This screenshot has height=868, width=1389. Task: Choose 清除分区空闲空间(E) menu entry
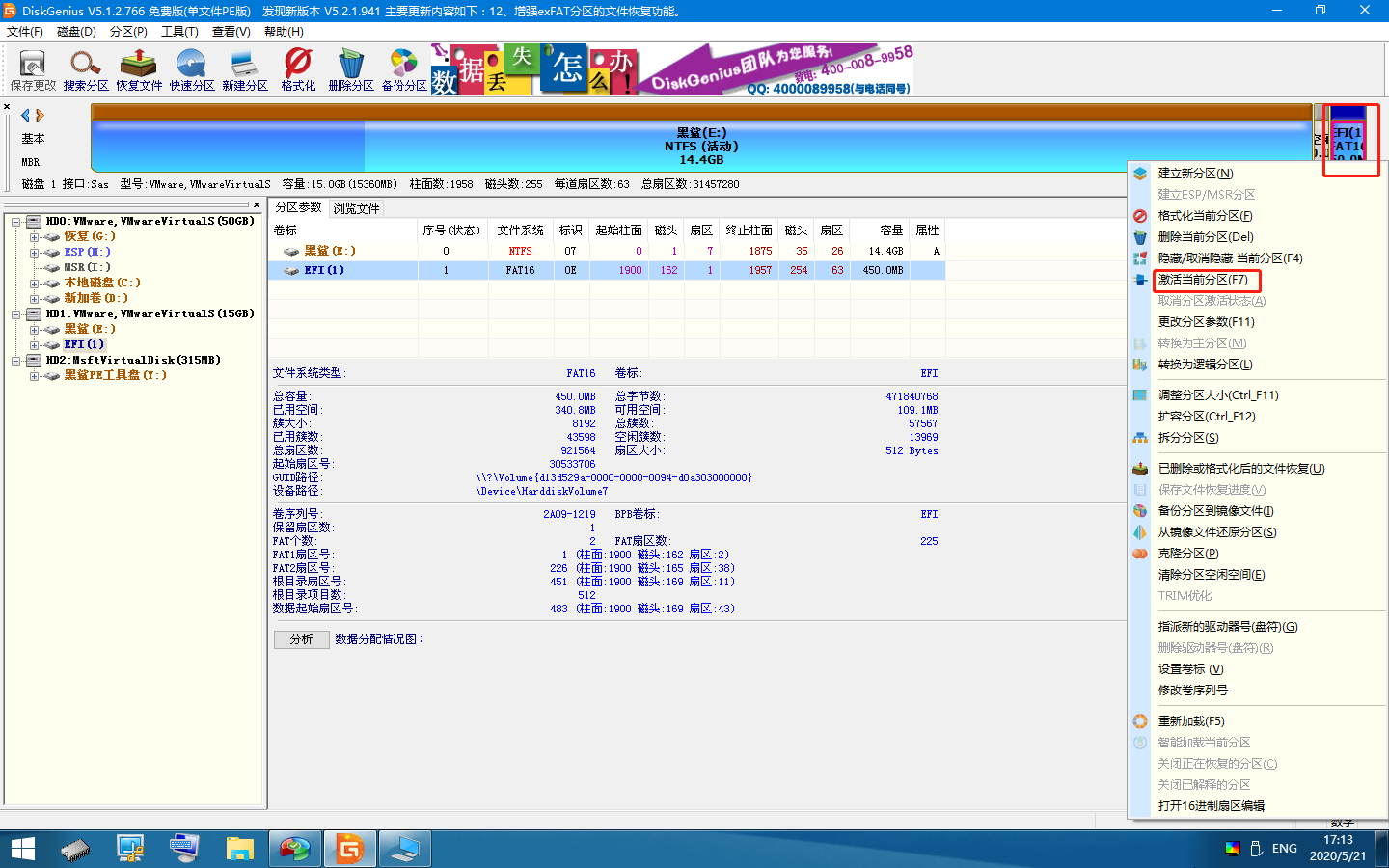1212,575
